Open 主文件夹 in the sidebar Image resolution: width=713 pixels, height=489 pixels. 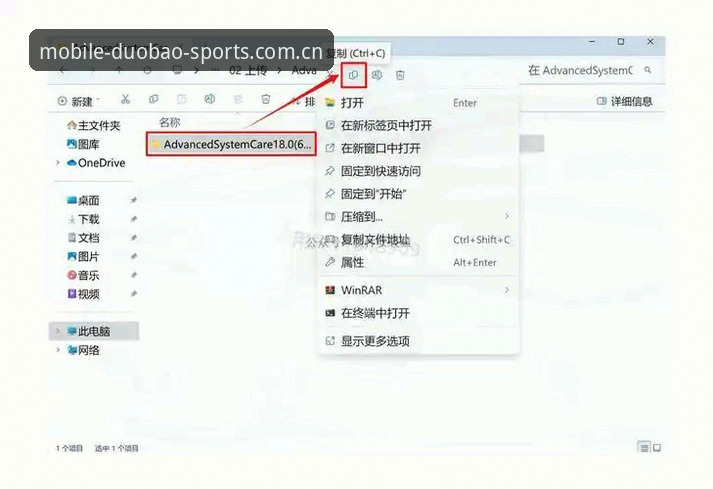point(94,125)
